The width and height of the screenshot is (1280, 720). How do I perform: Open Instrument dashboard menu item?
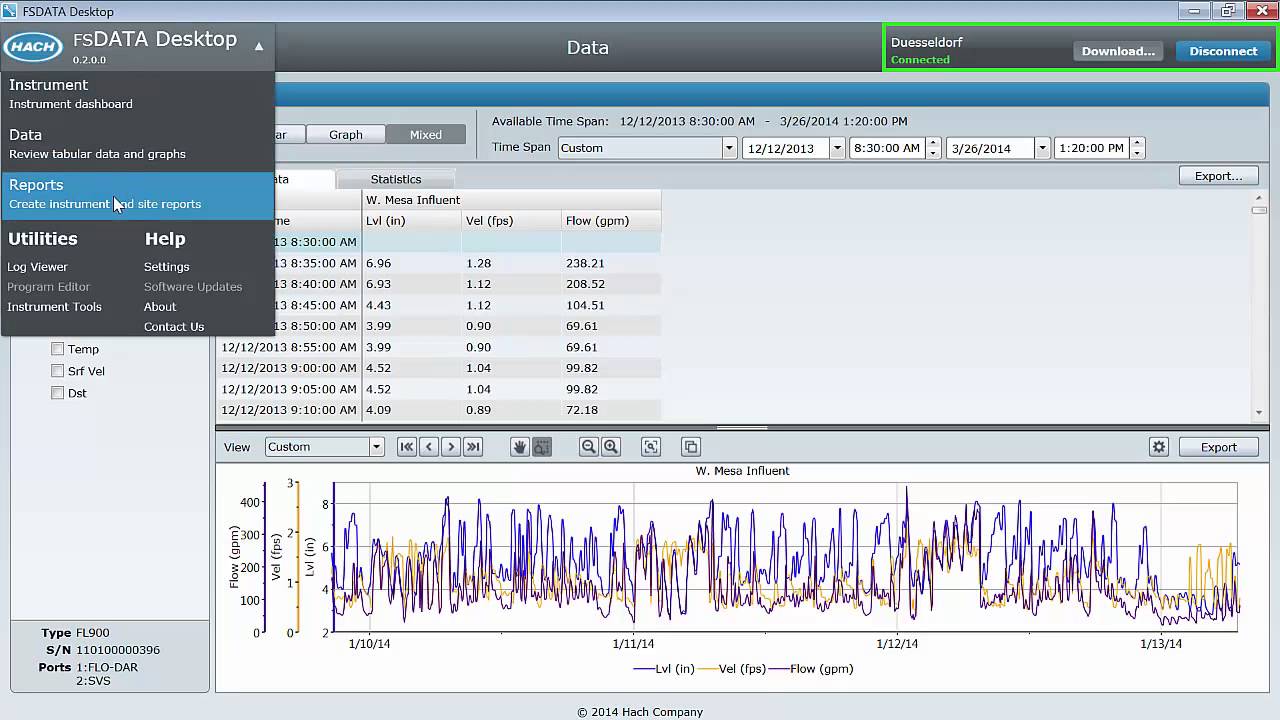pyautogui.click(x=137, y=93)
